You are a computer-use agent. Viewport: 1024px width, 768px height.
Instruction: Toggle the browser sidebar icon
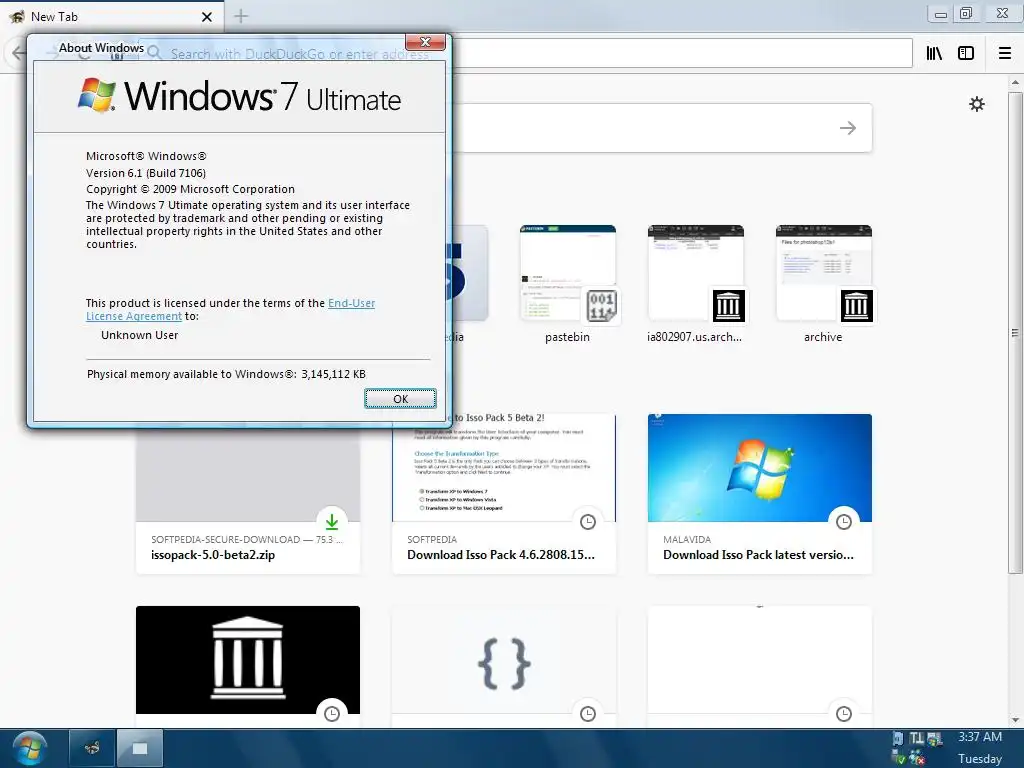(x=966, y=53)
